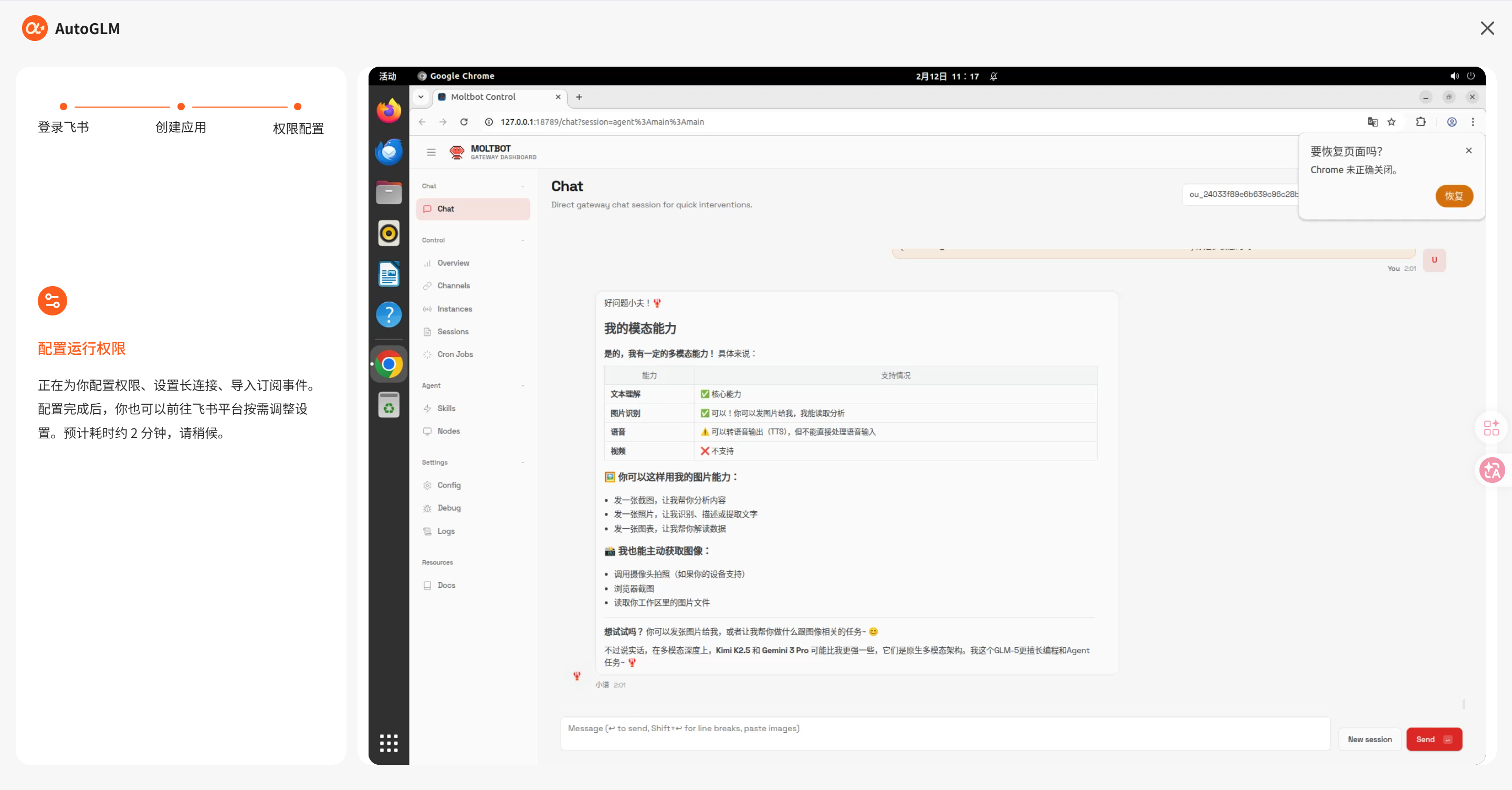The width and height of the screenshot is (1512, 790).
Task: Click the browser back arrow
Action: coord(422,122)
